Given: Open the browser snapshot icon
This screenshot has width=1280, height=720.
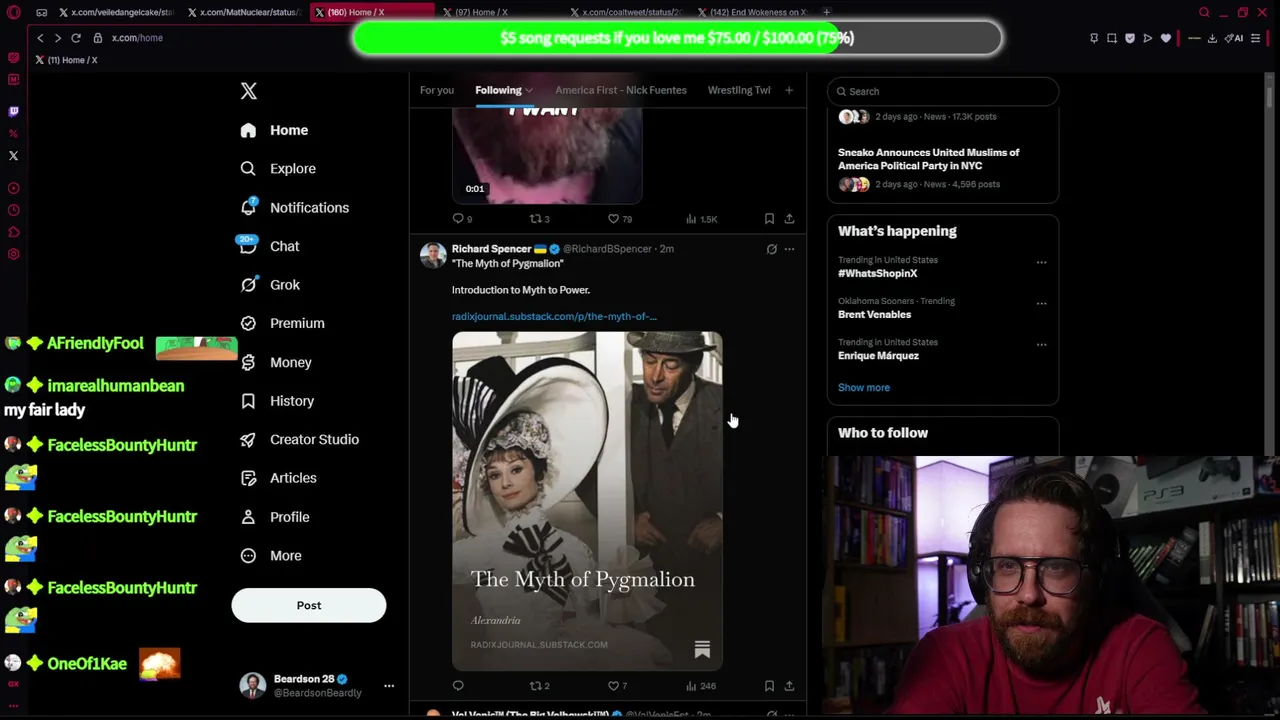Looking at the screenshot, I should 1112,38.
